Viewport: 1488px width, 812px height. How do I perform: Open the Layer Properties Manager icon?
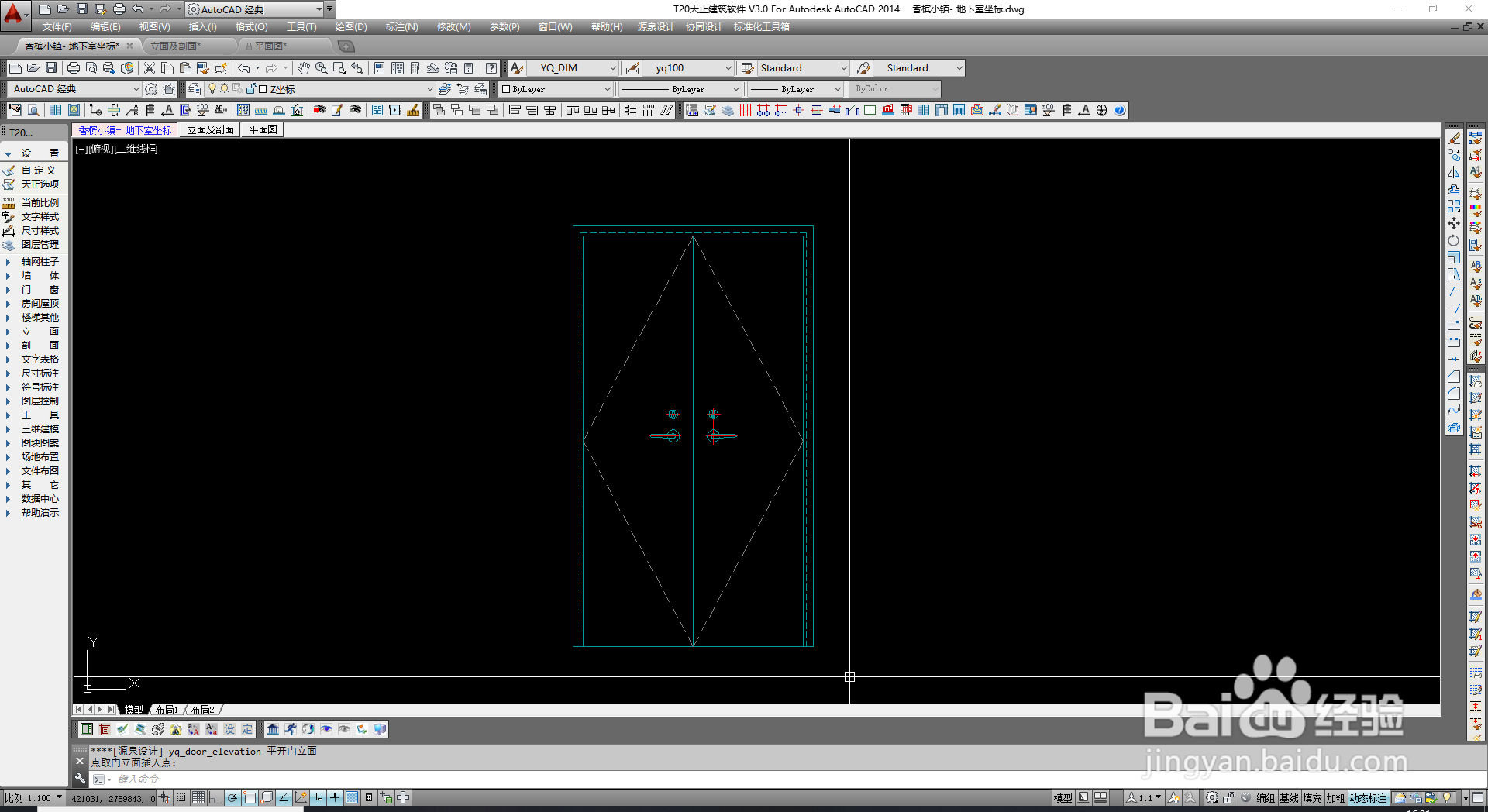[195, 89]
